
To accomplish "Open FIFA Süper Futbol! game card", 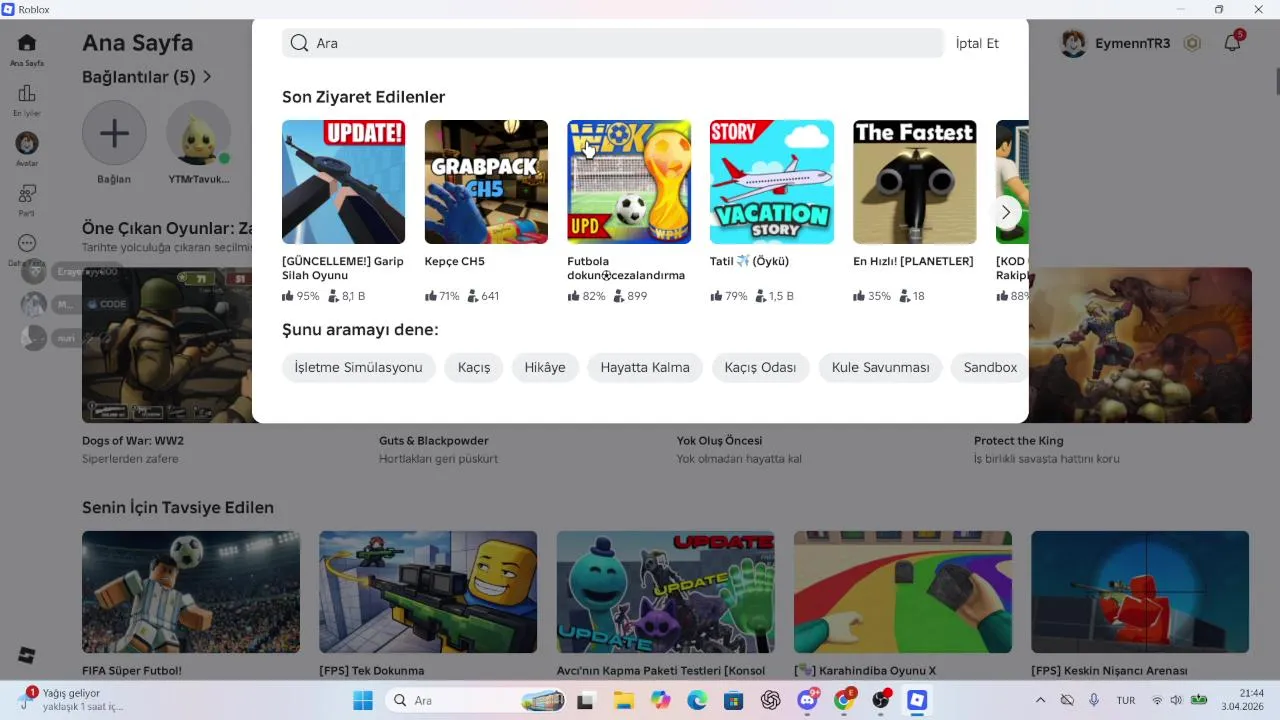I will tap(191, 592).
